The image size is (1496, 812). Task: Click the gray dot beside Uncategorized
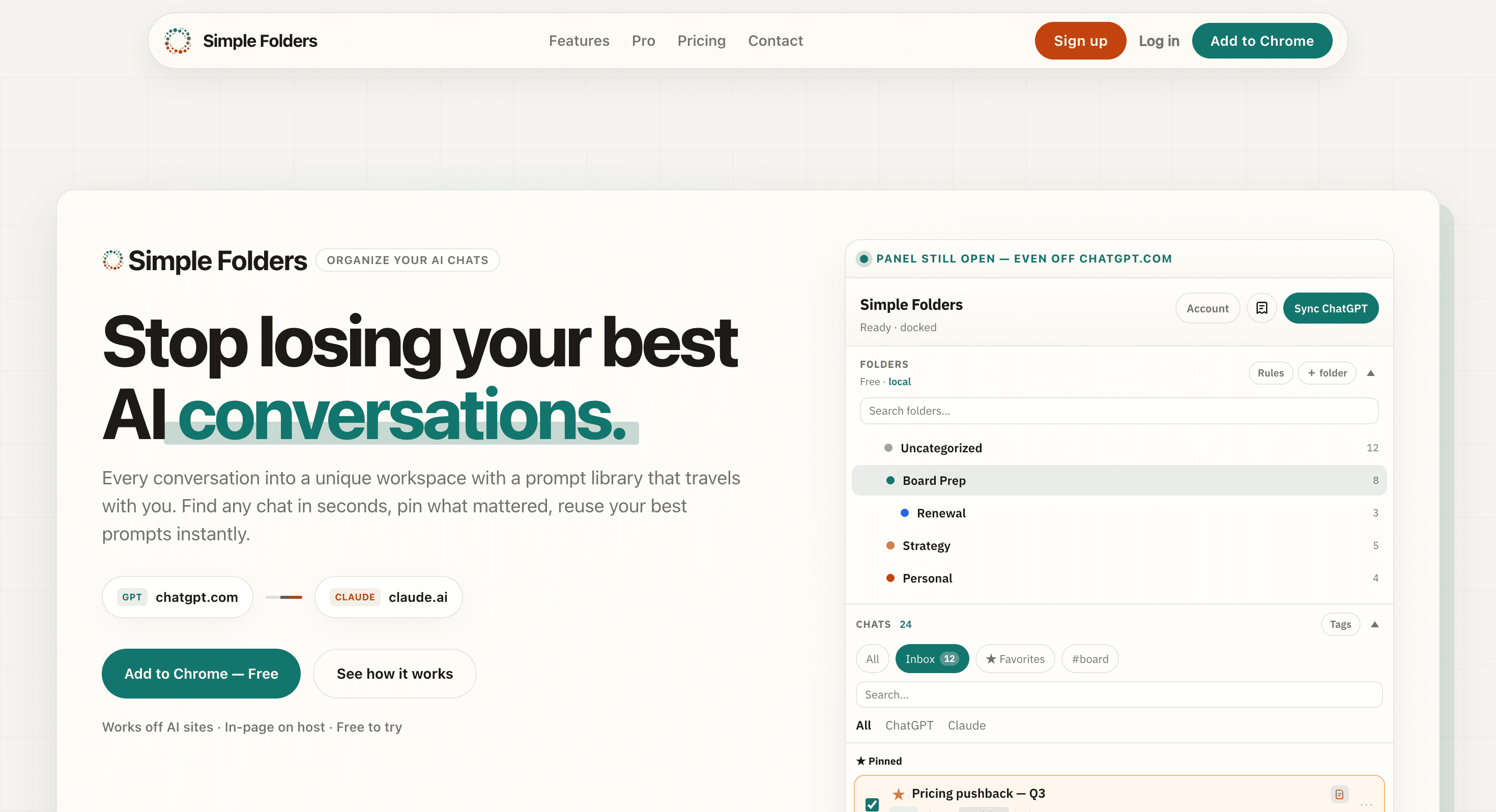pyautogui.click(x=888, y=448)
